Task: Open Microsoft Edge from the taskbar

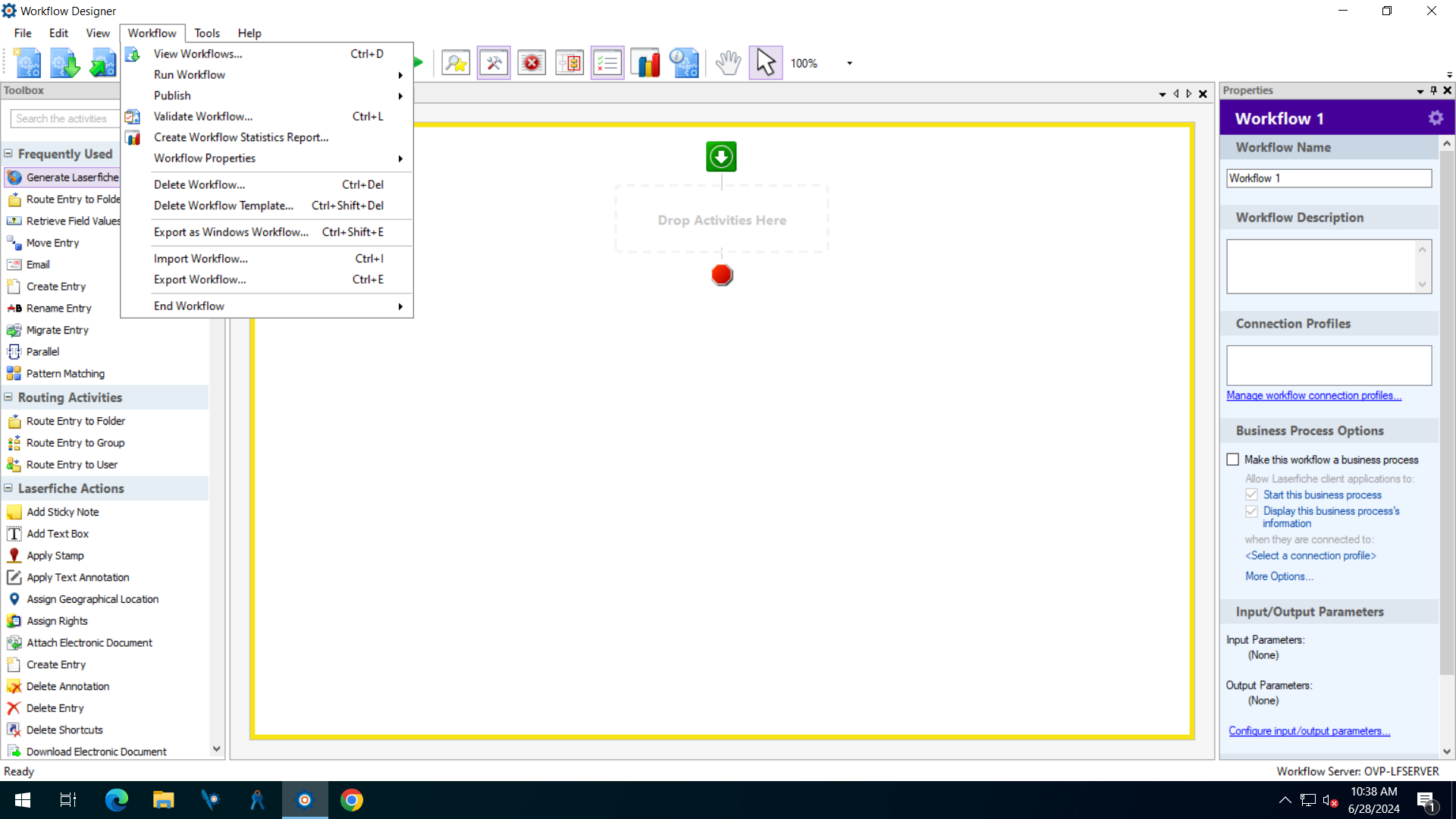Action: coord(117,800)
